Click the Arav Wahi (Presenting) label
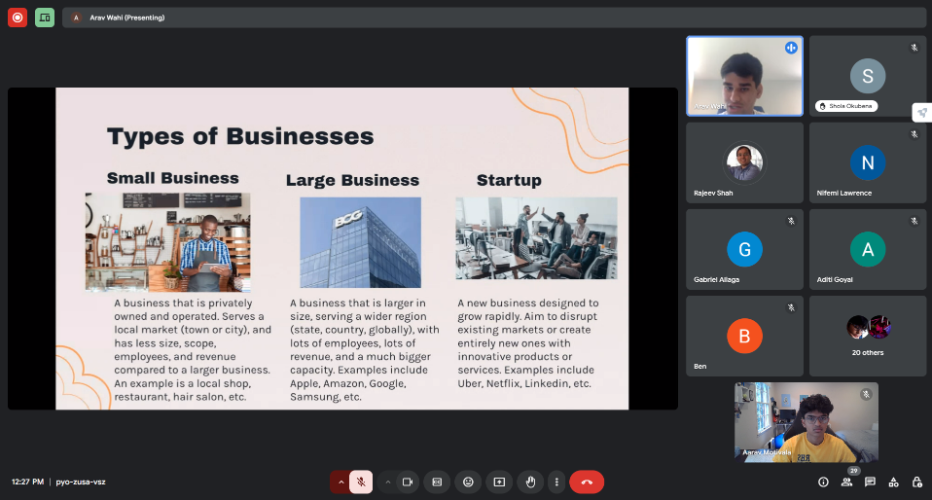Viewport: 932px width, 500px height. [127, 17]
